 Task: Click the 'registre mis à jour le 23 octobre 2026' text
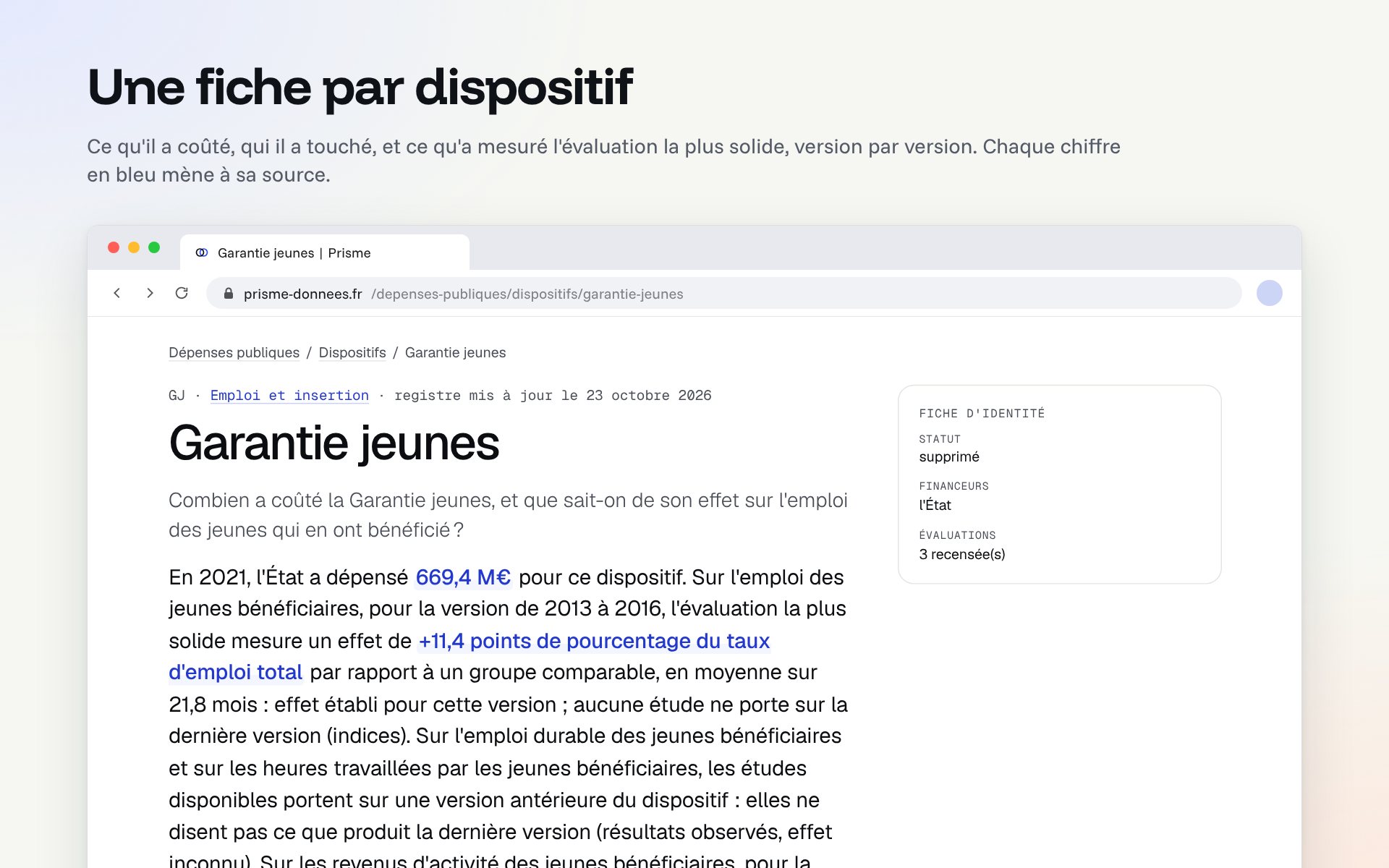tap(553, 396)
